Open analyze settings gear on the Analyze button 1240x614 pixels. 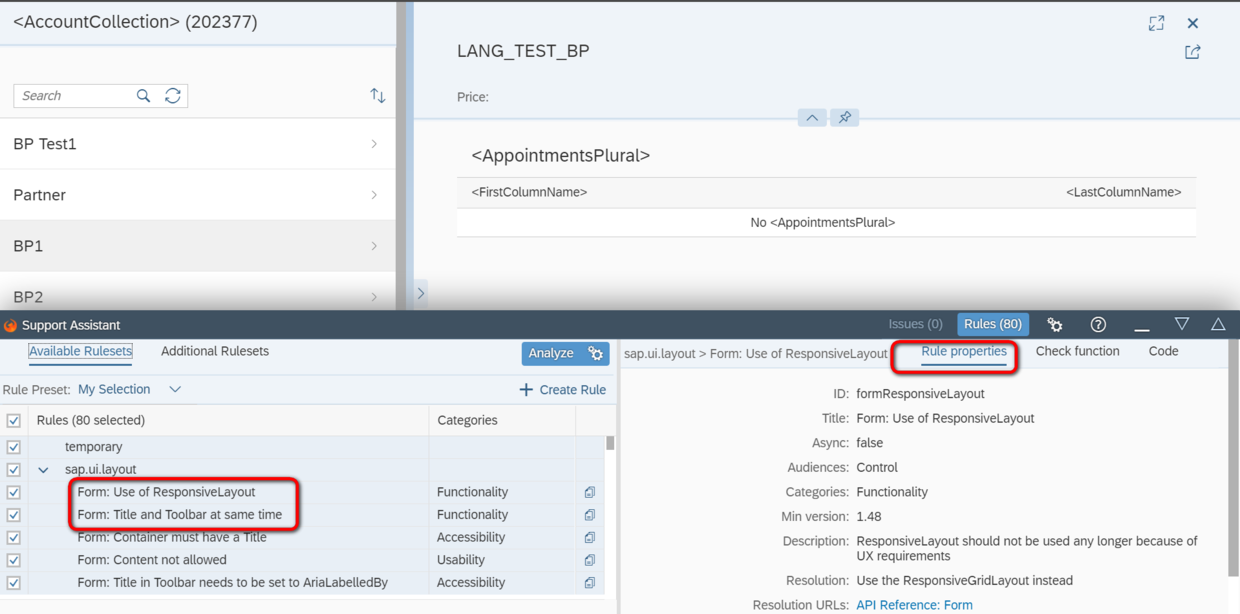(x=596, y=353)
